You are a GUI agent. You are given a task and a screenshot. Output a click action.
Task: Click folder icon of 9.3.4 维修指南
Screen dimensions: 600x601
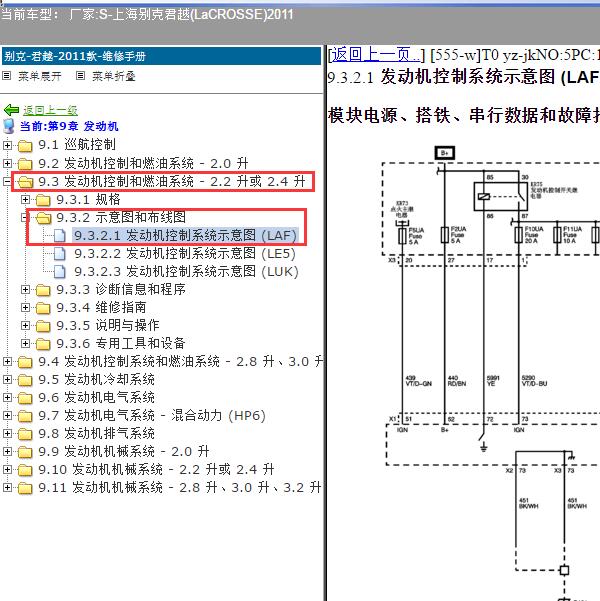tap(43, 308)
